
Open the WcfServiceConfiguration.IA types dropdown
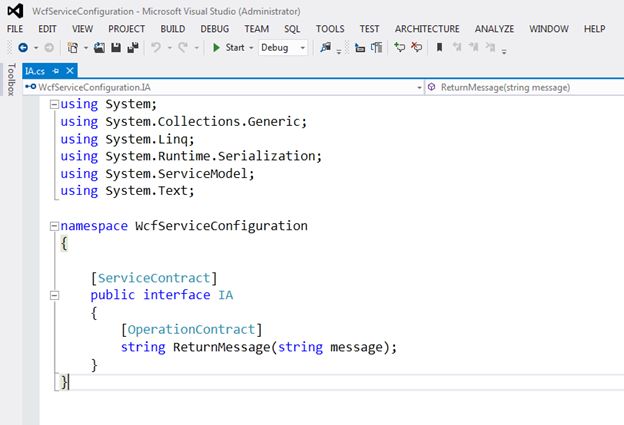(419, 88)
